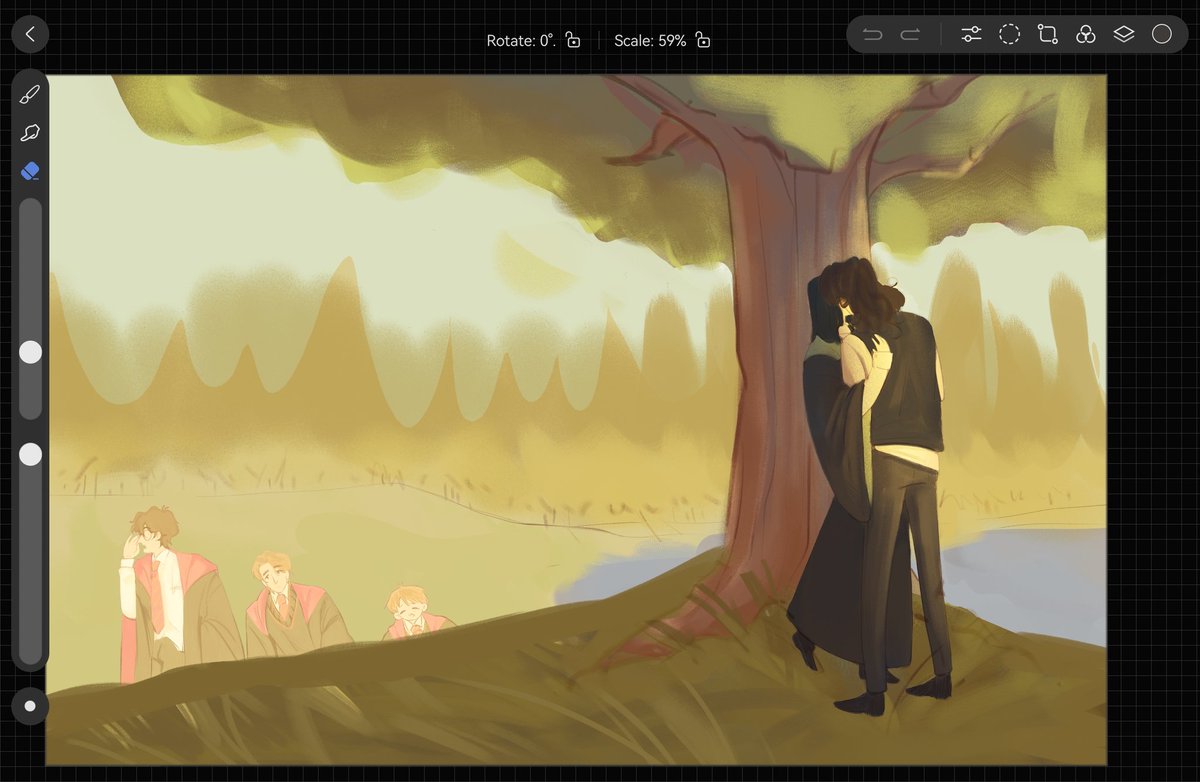The width and height of the screenshot is (1200, 782).
Task: Select the Smudge tool
Action: point(30,133)
